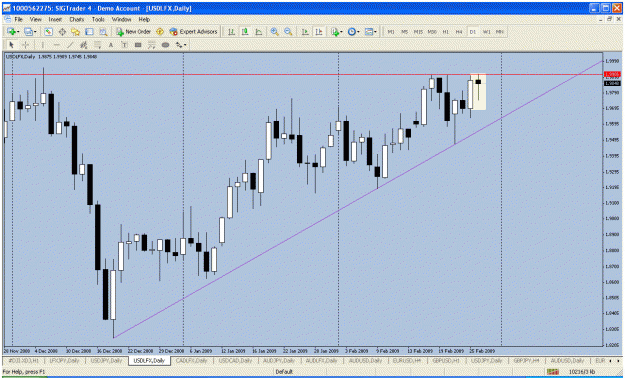
Task: Open the Strategy Tester icon
Action: click(x=103, y=32)
